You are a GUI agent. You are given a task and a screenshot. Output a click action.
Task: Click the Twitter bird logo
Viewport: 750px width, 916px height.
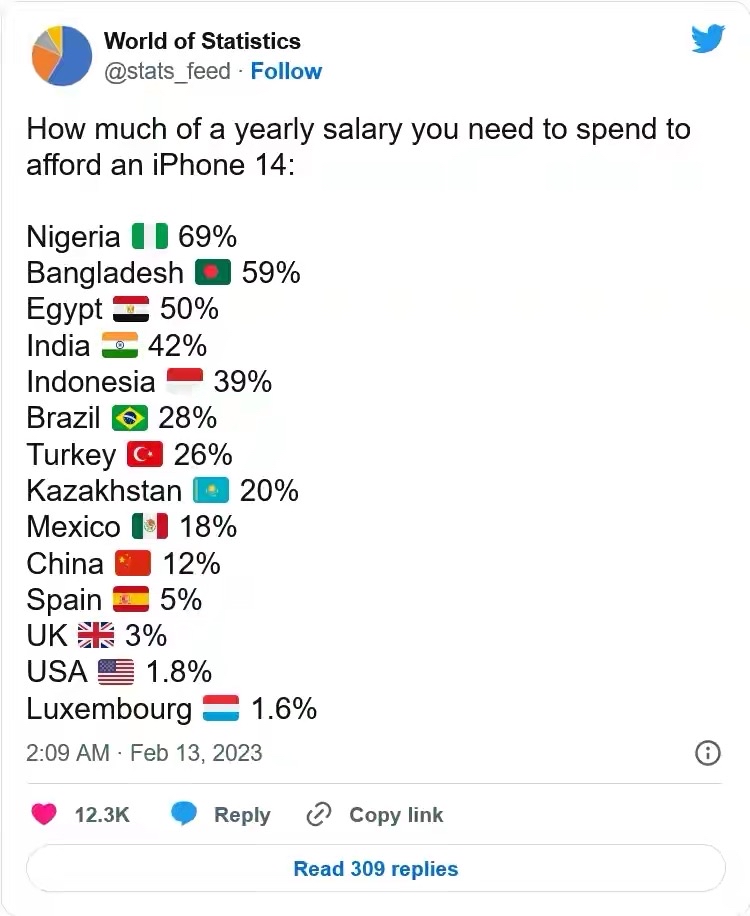[x=707, y=39]
